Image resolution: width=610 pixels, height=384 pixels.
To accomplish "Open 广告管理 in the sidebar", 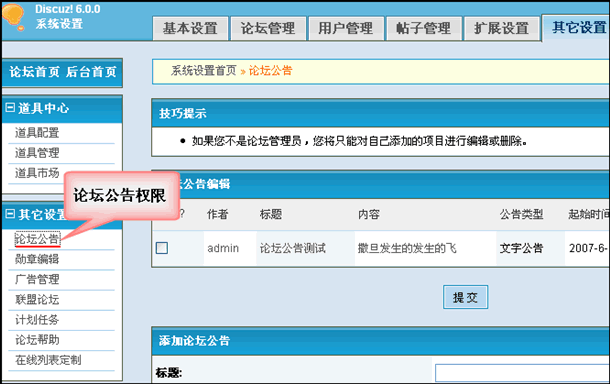I will coord(37,279).
